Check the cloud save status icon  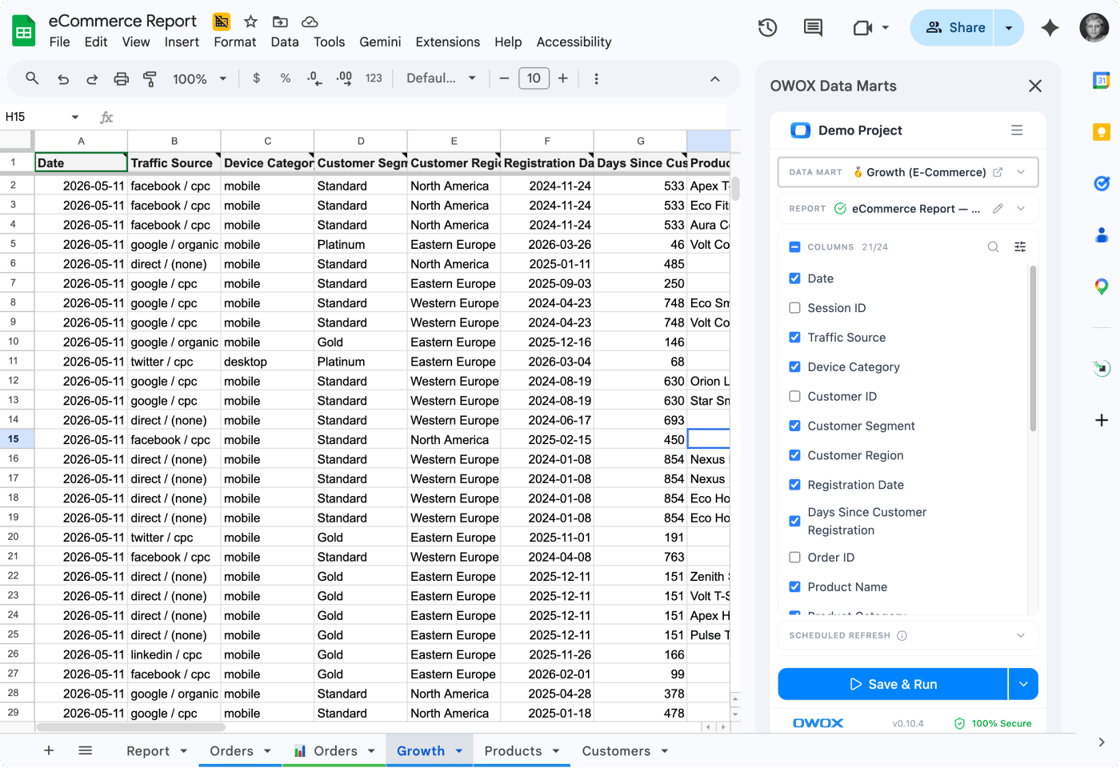[309, 21]
